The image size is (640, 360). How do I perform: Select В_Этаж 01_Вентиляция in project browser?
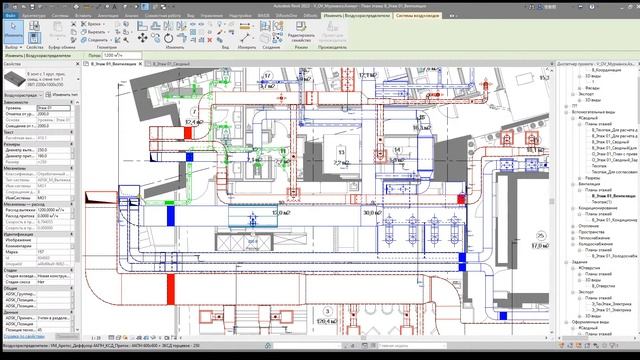point(613,196)
